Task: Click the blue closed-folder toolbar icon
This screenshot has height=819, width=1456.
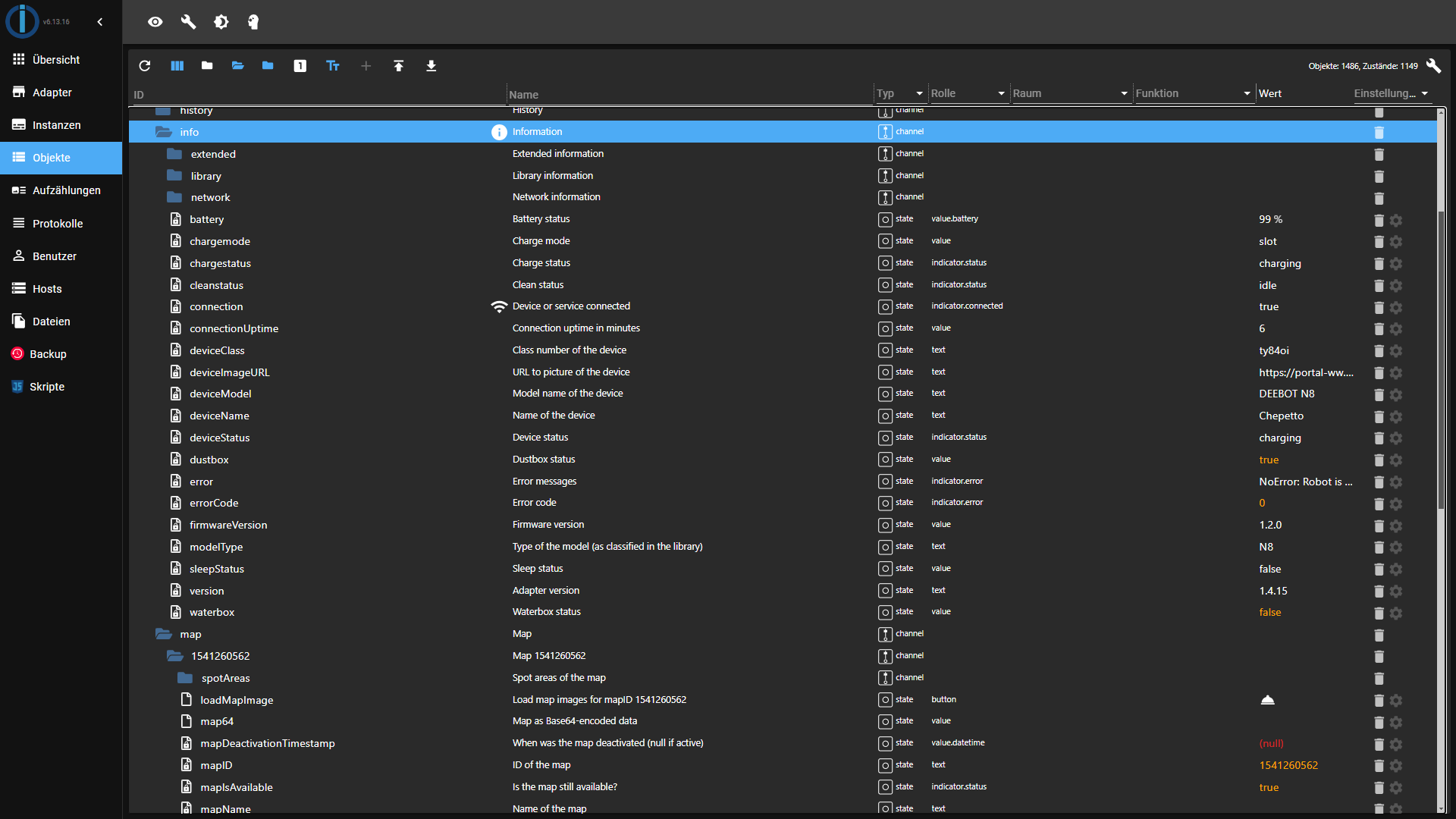Action: (x=268, y=66)
